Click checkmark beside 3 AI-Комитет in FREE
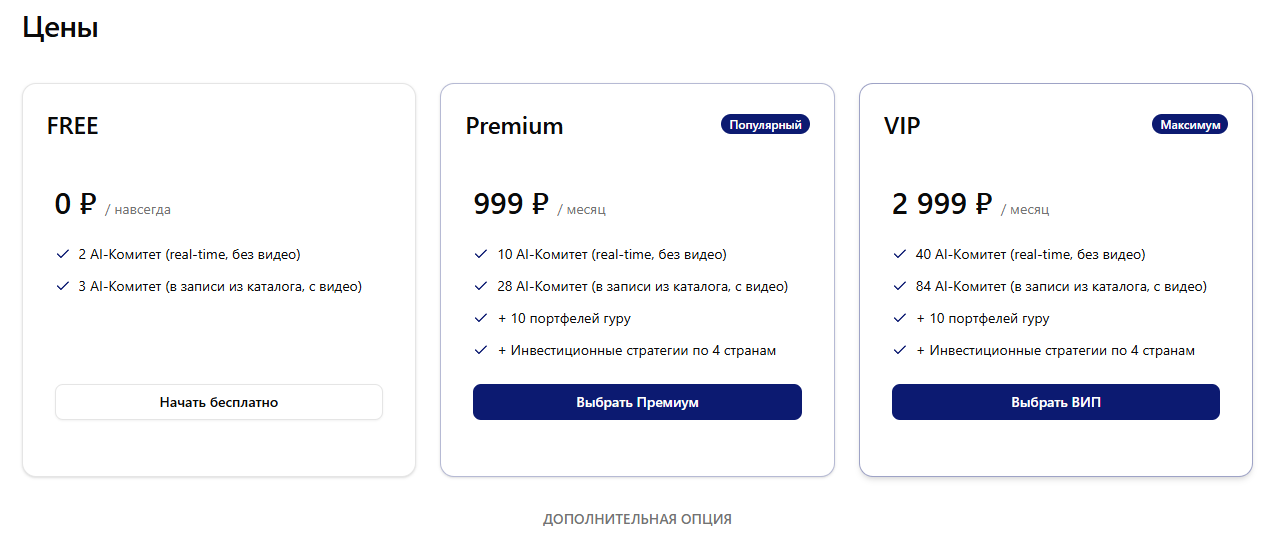Screen dimensions: 1265x536 pos(63,287)
